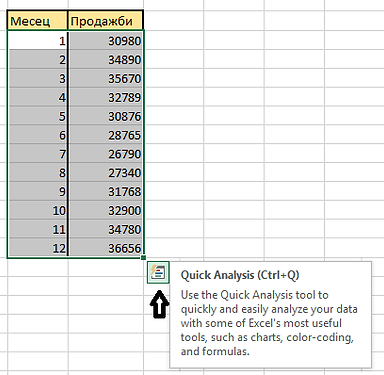Select the month cell containing 5
The height and width of the screenshot is (375, 384).
(x=37, y=116)
